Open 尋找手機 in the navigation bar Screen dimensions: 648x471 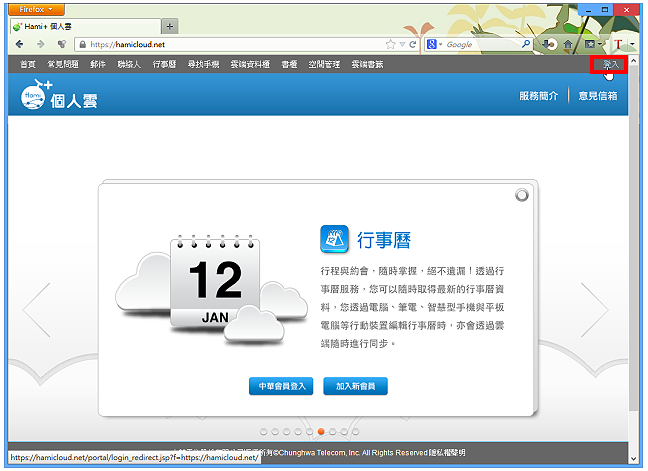(x=203, y=64)
